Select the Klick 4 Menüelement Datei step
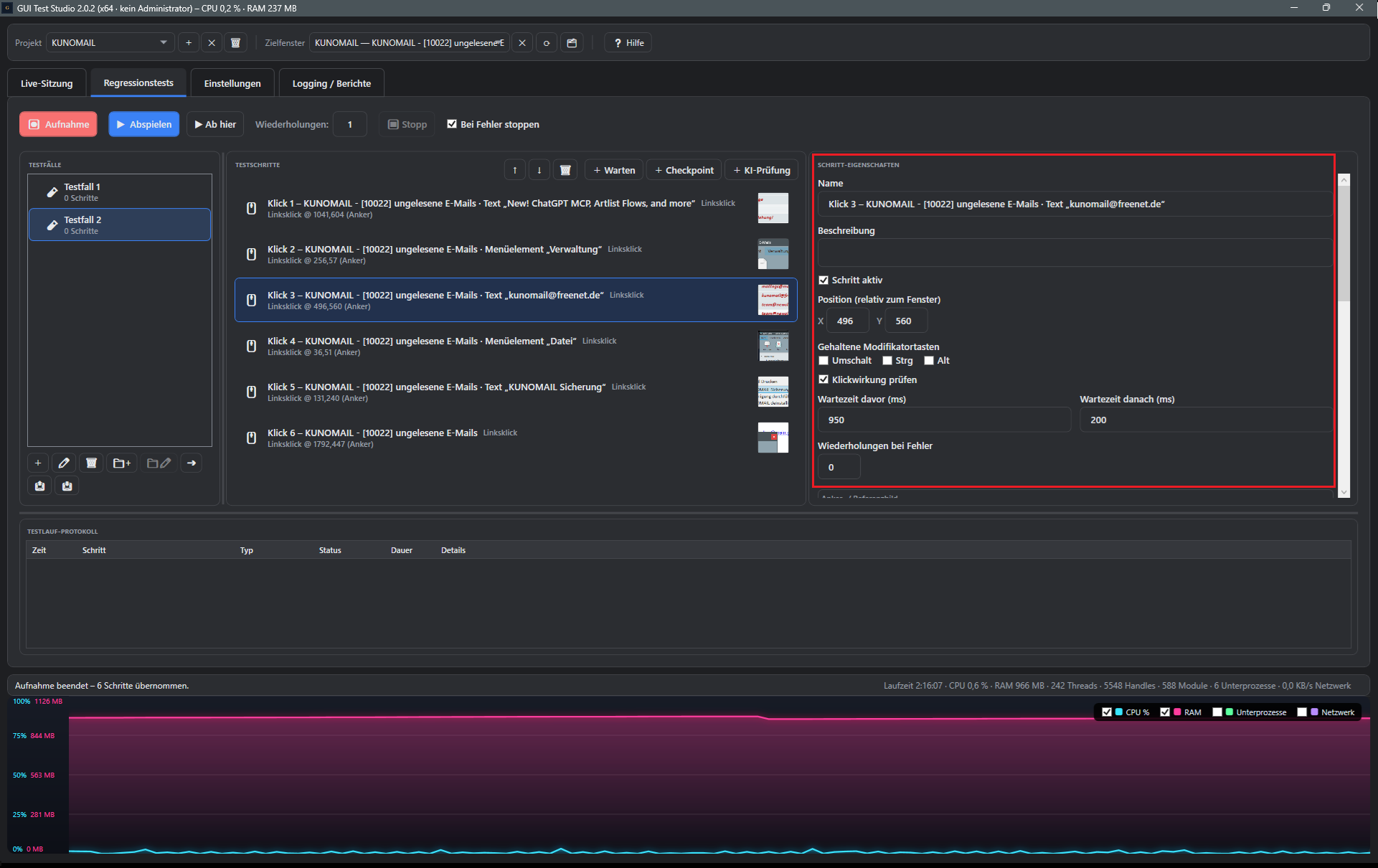This screenshot has width=1378, height=868. point(516,346)
